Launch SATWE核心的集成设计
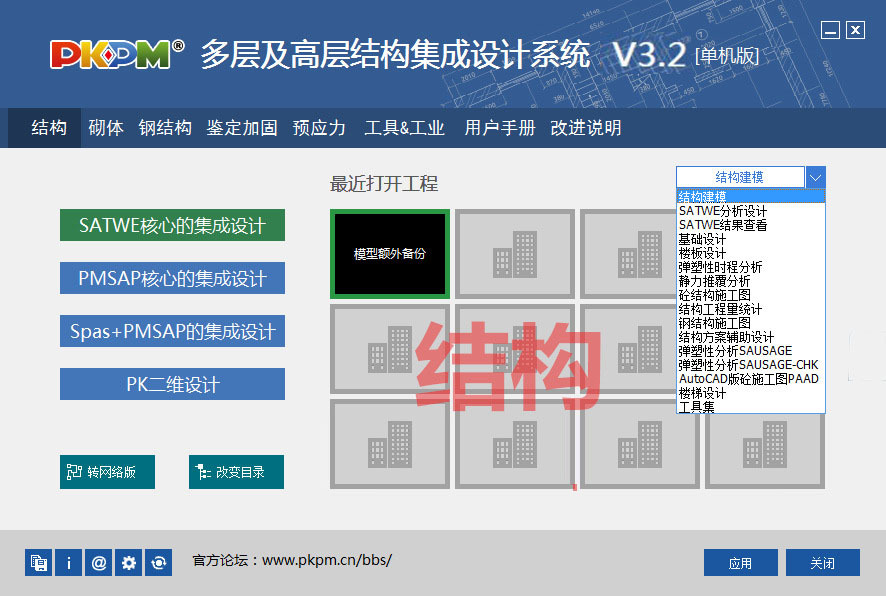The width and height of the screenshot is (886, 596). pyautogui.click(x=171, y=225)
